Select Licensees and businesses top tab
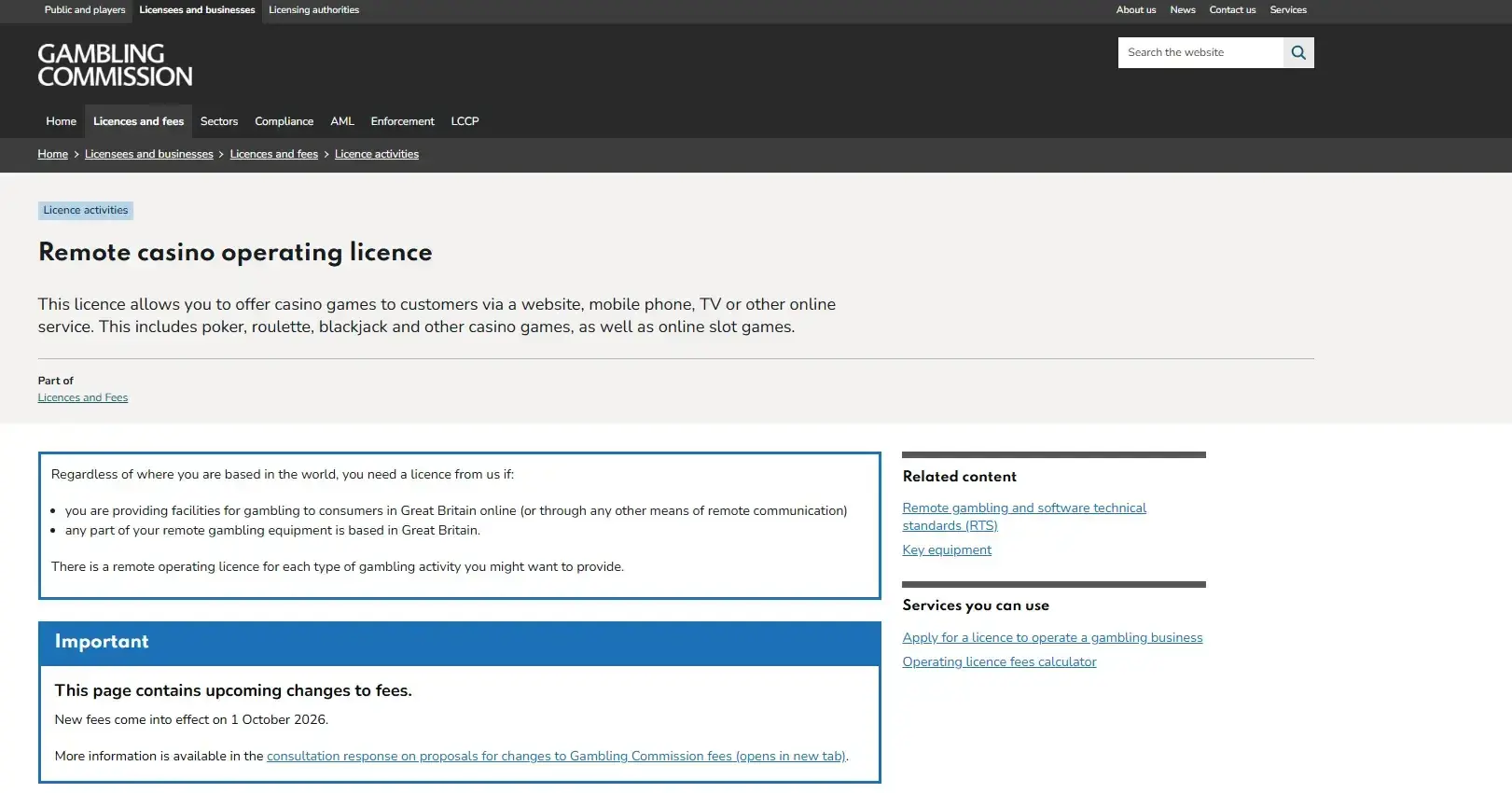1512x793 pixels. click(x=197, y=10)
